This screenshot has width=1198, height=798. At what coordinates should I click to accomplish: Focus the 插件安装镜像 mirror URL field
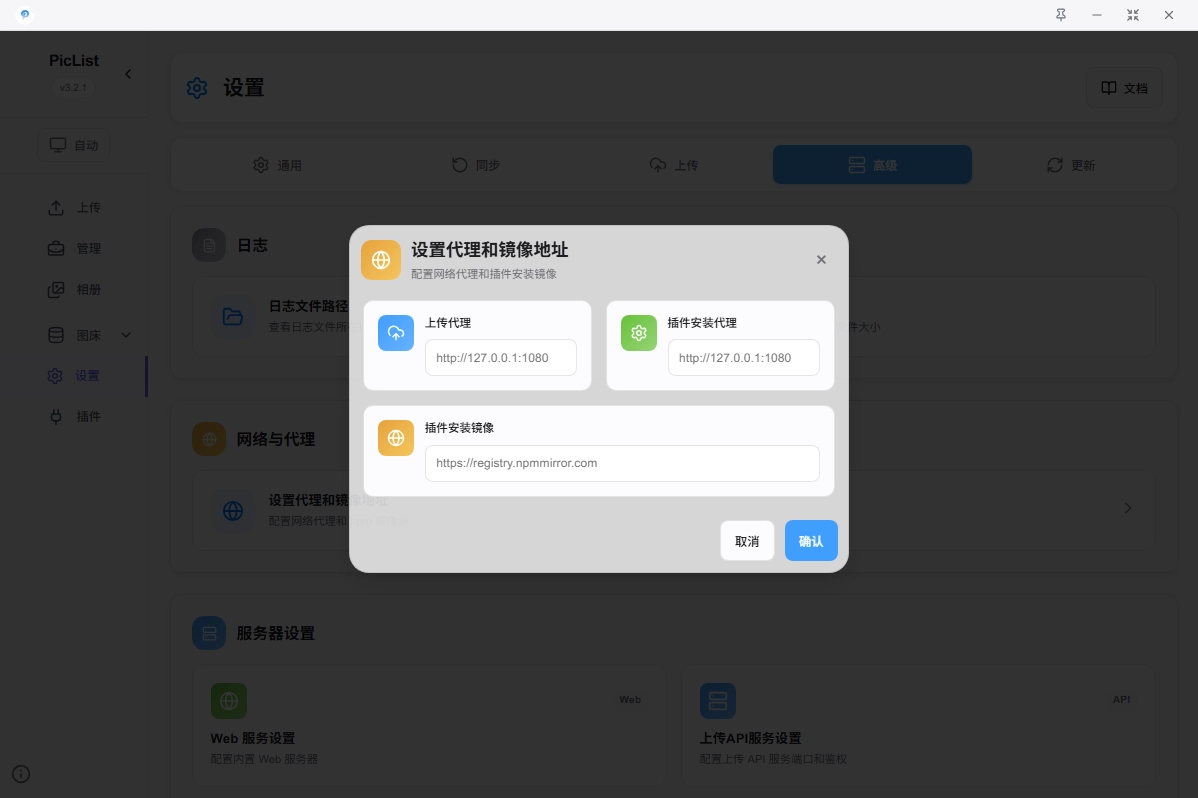point(622,464)
